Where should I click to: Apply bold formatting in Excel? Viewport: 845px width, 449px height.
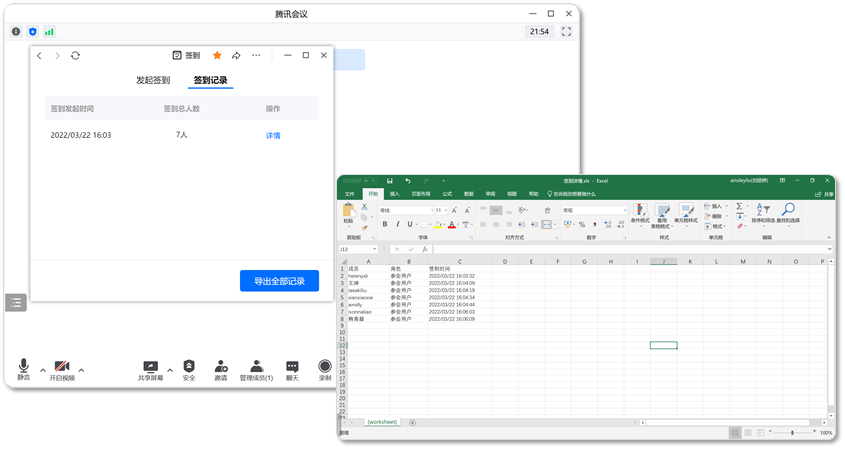(385, 224)
